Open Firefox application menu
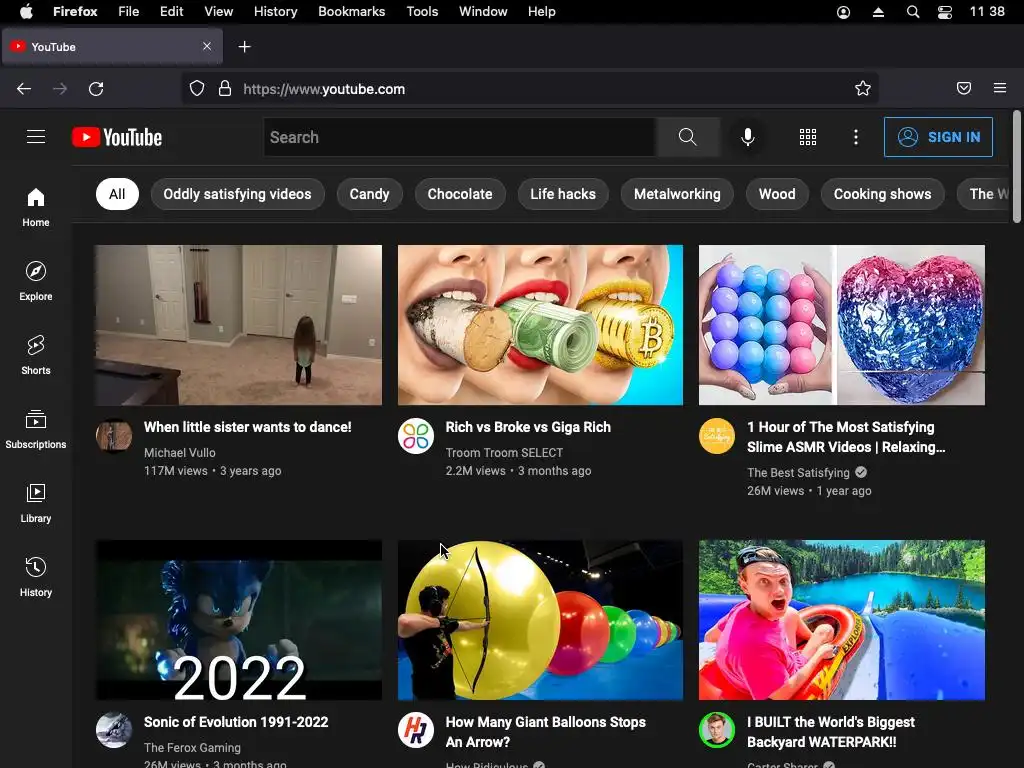This screenshot has width=1024, height=768. click(1000, 88)
